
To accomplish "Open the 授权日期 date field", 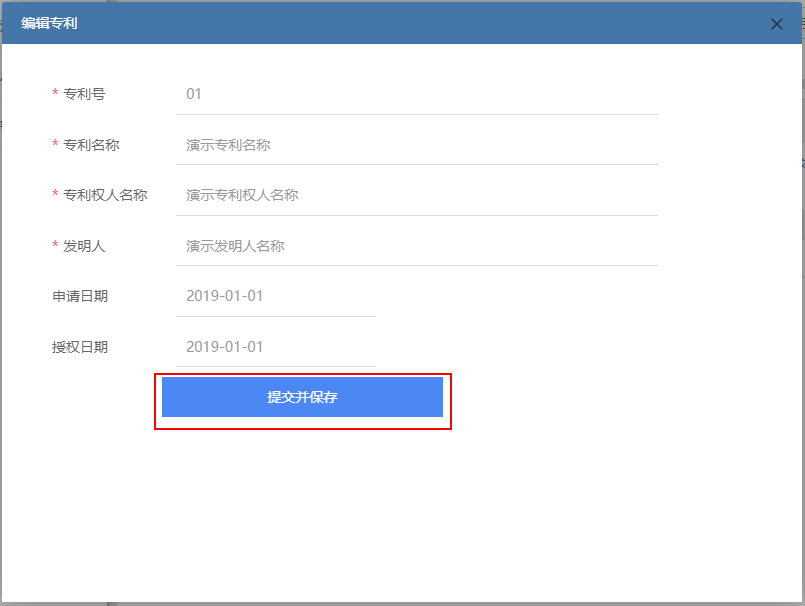I will [275, 347].
